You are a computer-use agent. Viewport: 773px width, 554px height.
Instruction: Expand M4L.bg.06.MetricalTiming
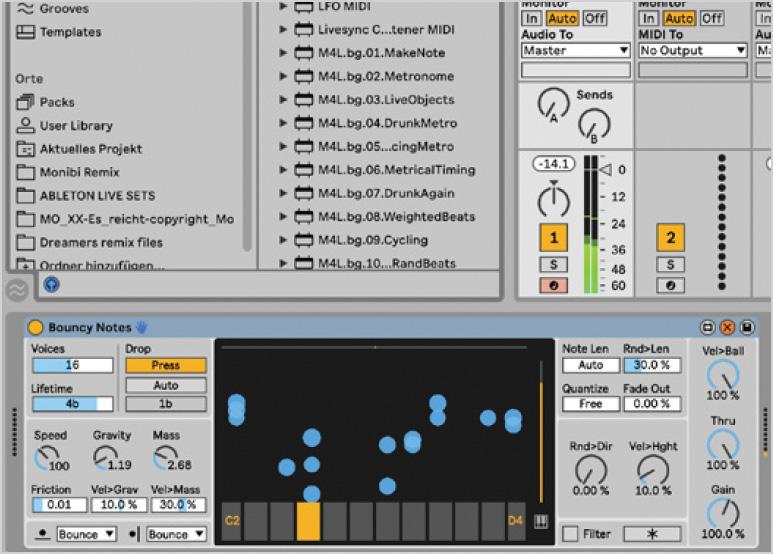(x=283, y=170)
